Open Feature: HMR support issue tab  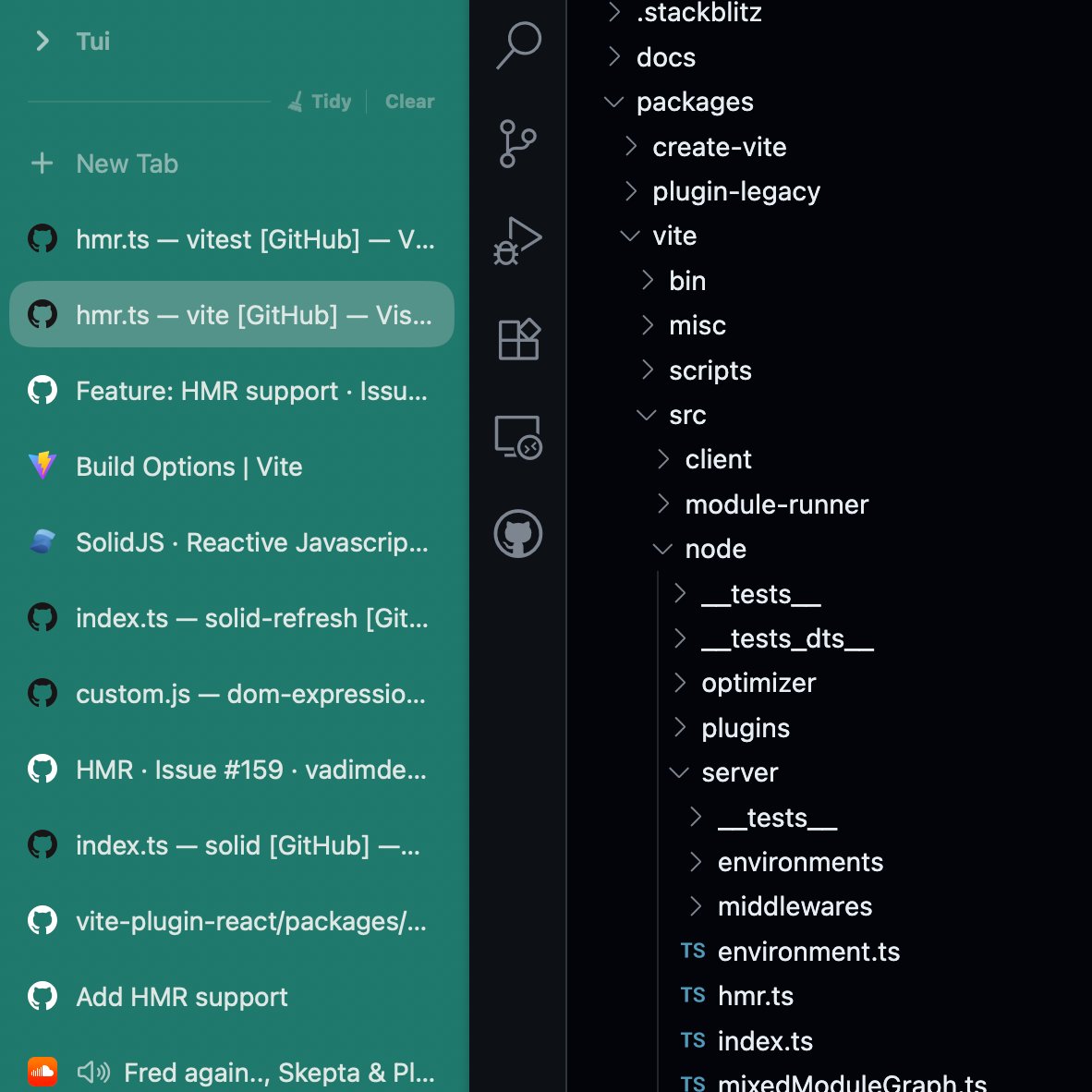tap(232, 391)
